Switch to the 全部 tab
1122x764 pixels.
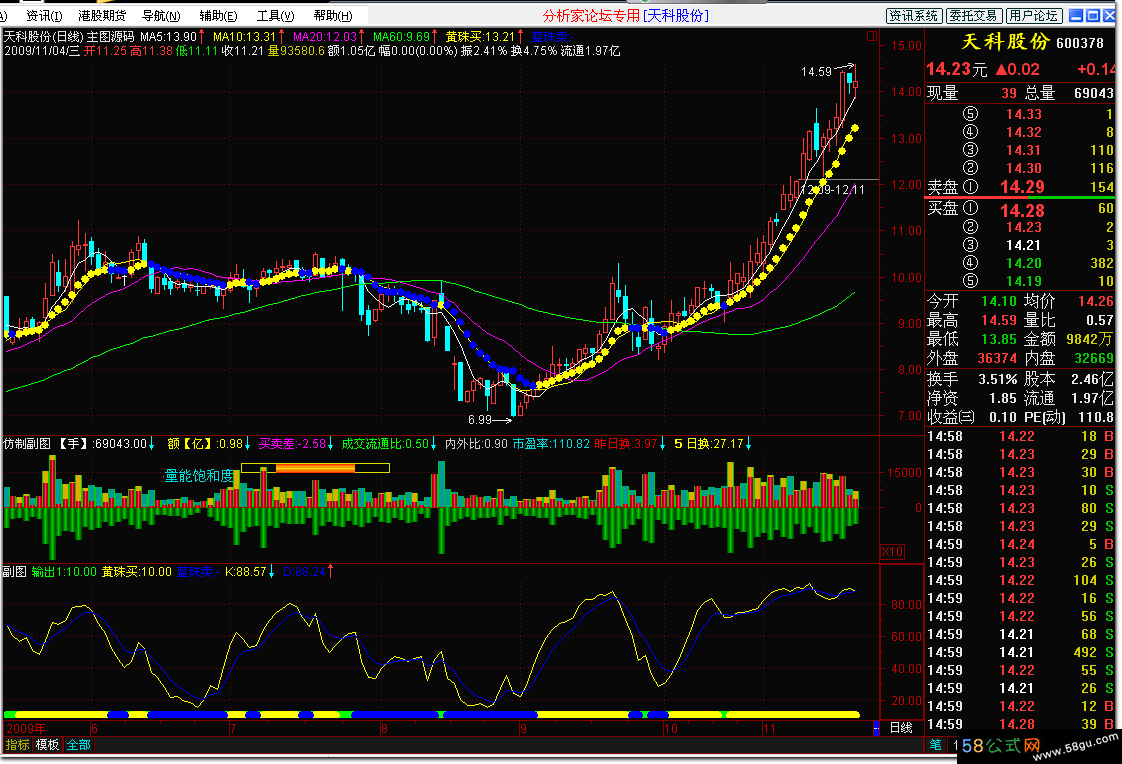[78, 745]
